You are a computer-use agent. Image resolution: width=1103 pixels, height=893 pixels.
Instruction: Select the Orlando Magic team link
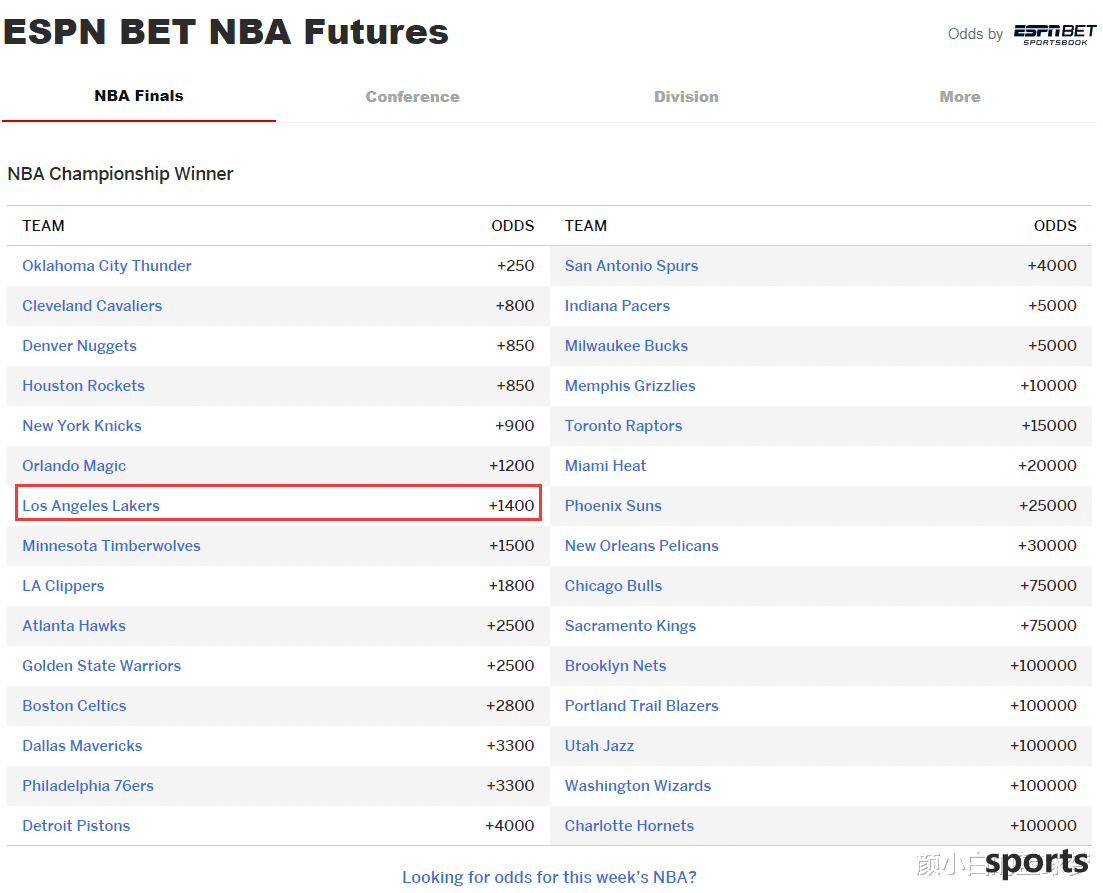[74, 466]
